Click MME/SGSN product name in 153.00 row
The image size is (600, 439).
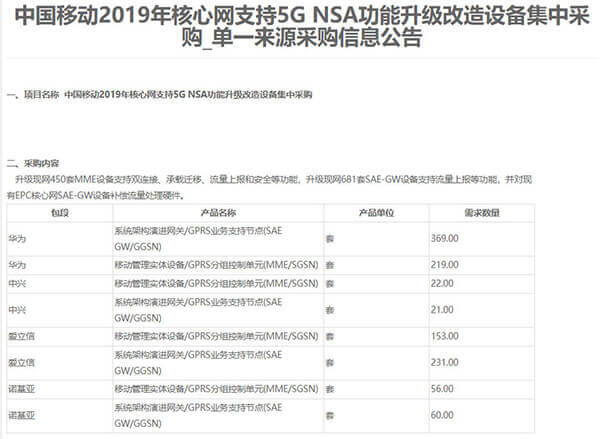216,336
